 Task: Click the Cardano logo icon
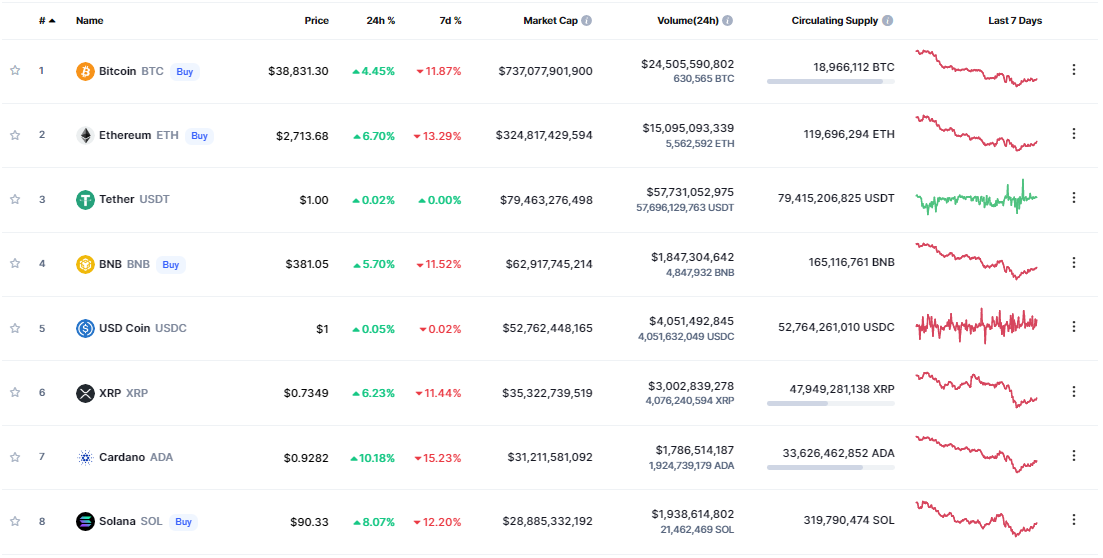click(85, 457)
